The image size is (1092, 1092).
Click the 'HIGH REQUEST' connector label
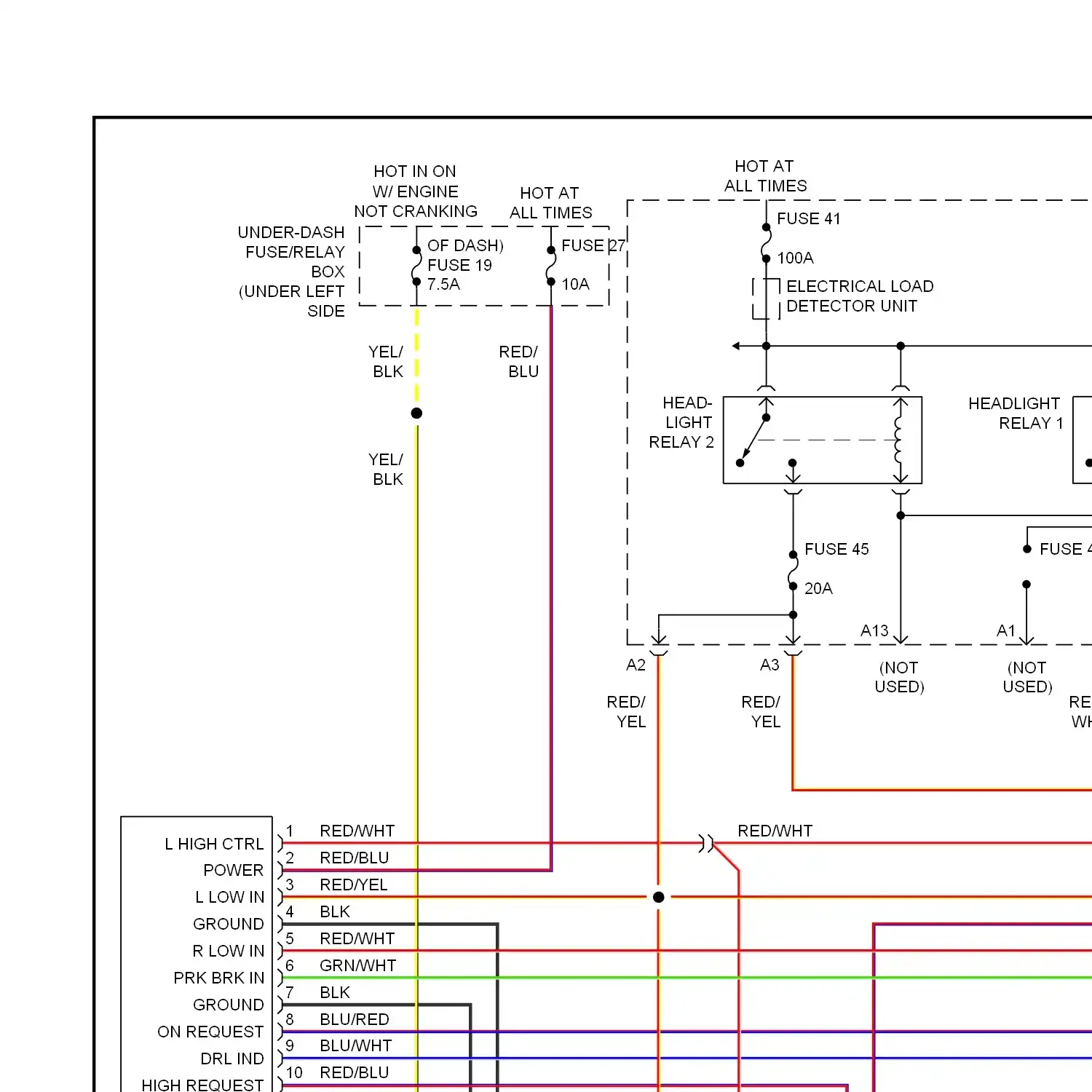click(202, 1085)
